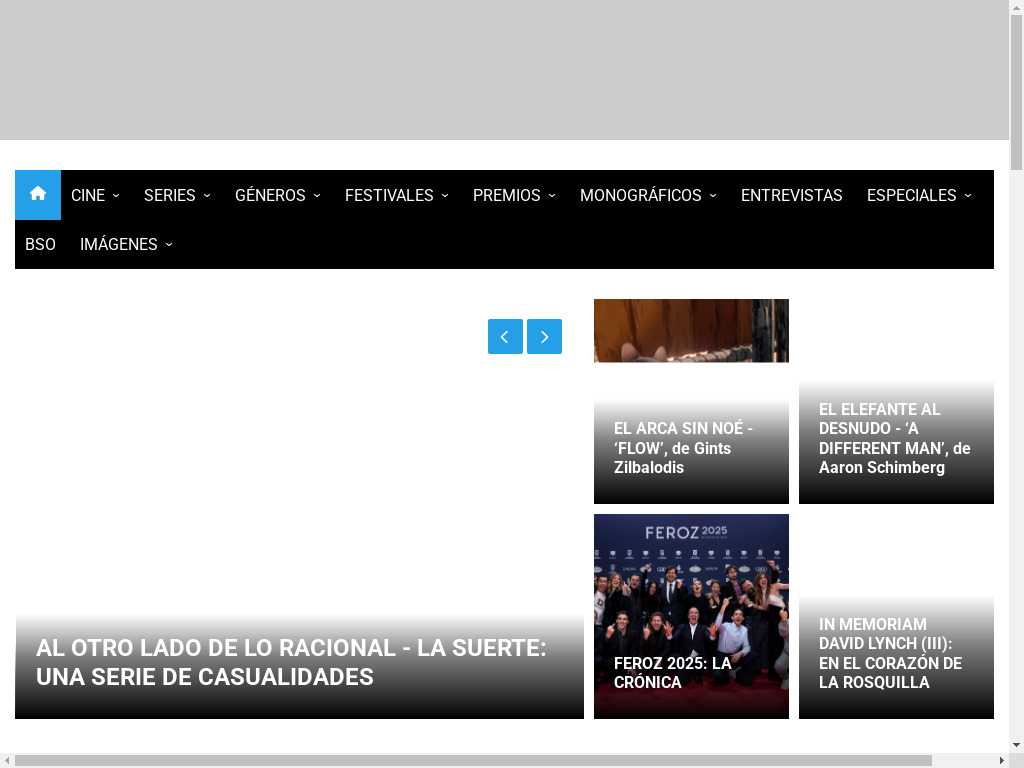Click the vertical scrollbar down arrow
Viewport: 1024px width, 768px height.
coord(1016,745)
